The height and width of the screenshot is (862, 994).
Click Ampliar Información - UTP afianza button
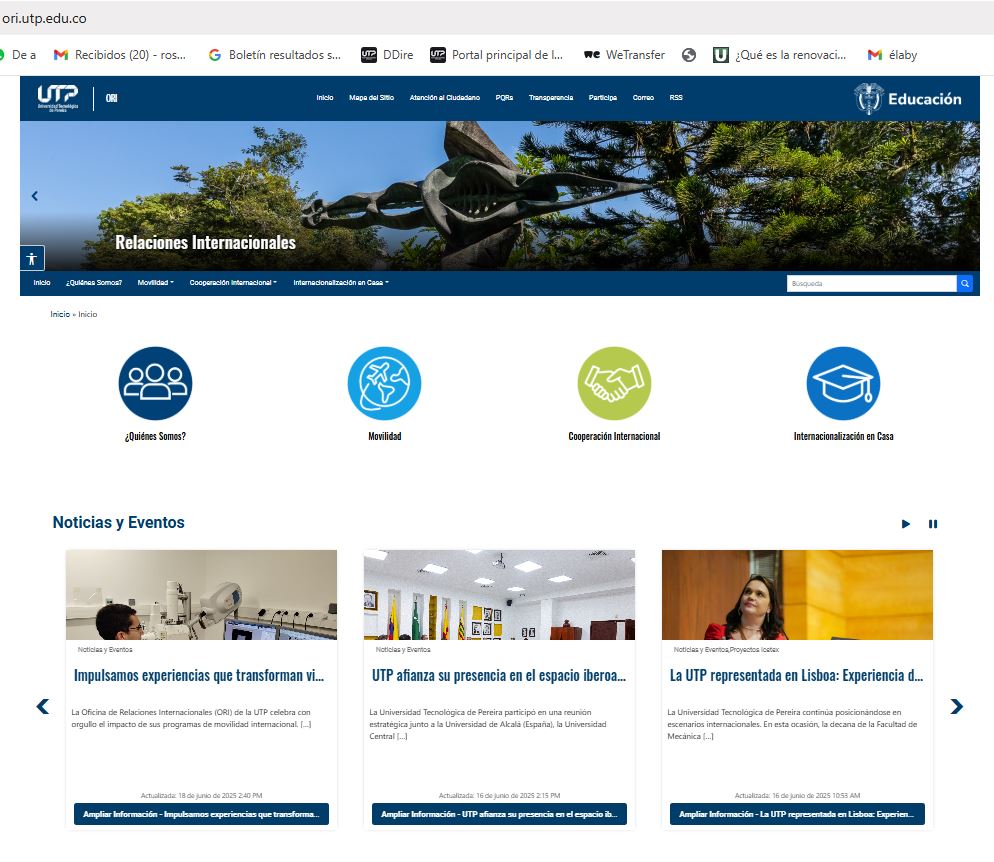[x=500, y=814]
